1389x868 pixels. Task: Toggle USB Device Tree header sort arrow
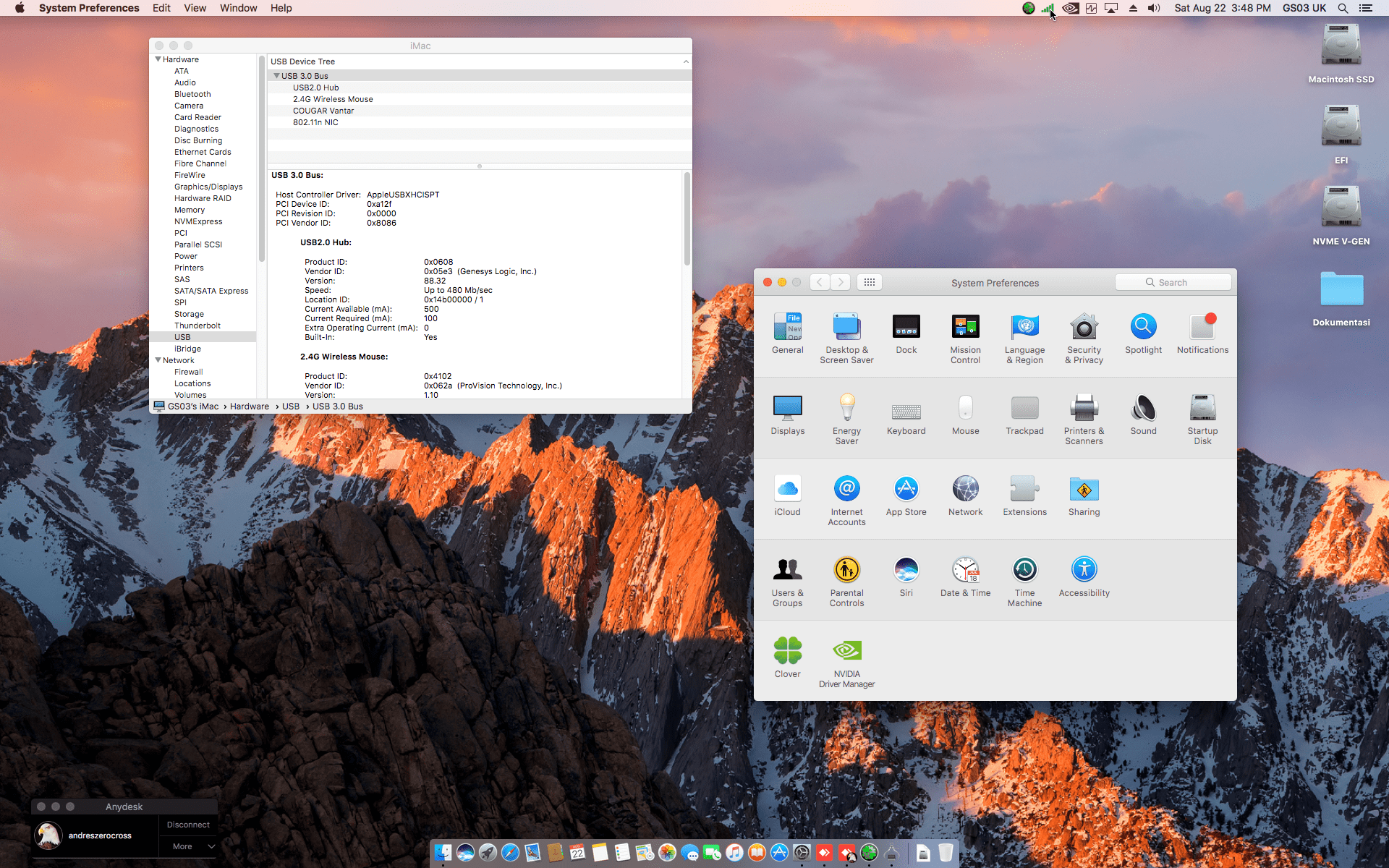(686, 61)
